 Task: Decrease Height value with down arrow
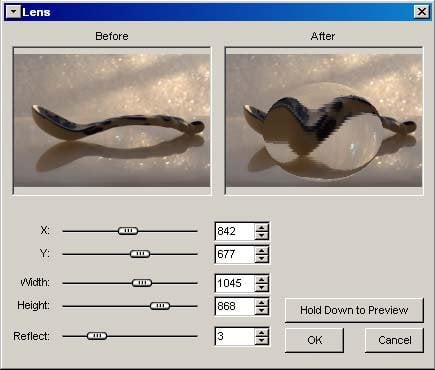click(x=262, y=310)
